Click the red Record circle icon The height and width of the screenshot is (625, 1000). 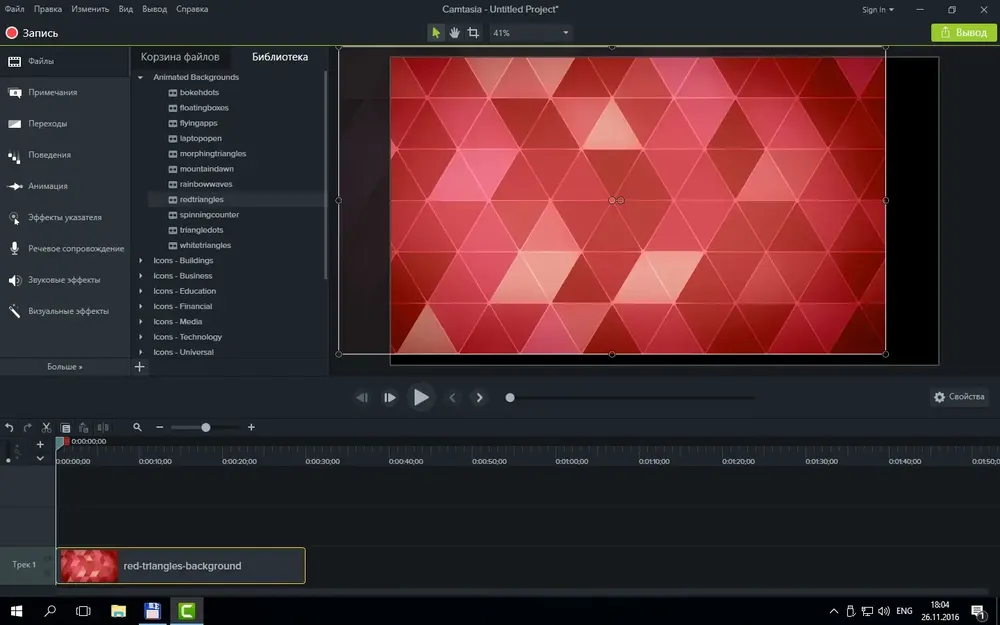point(11,33)
